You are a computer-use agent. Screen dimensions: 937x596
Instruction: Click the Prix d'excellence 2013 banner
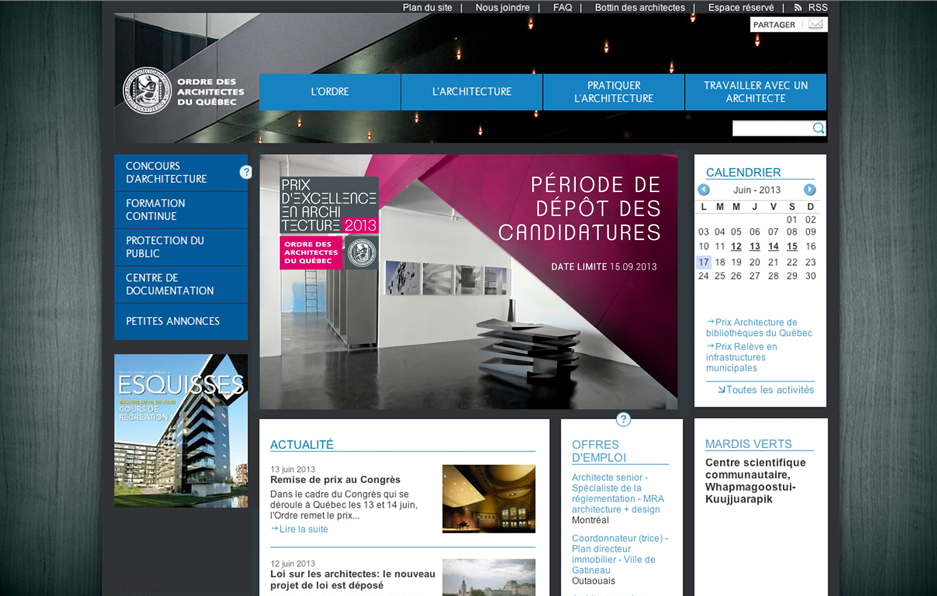[x=468, y=282]
